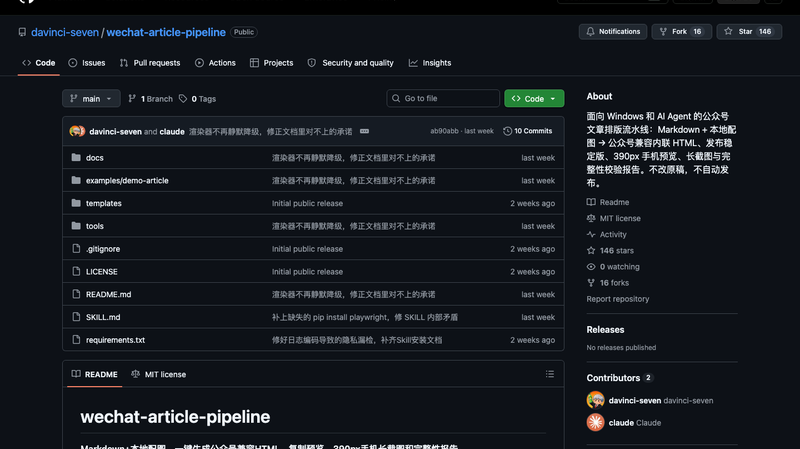Image resolution: width=800 pixels, height=449 pixels.
Task: View 0 Tags list
Action: pos(197,98)
